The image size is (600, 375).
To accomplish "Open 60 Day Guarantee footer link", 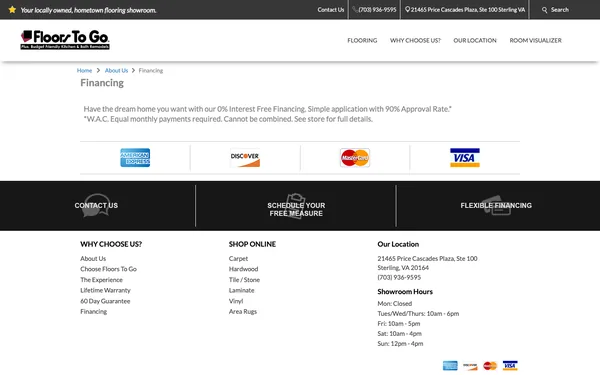I will coord(105,301).
